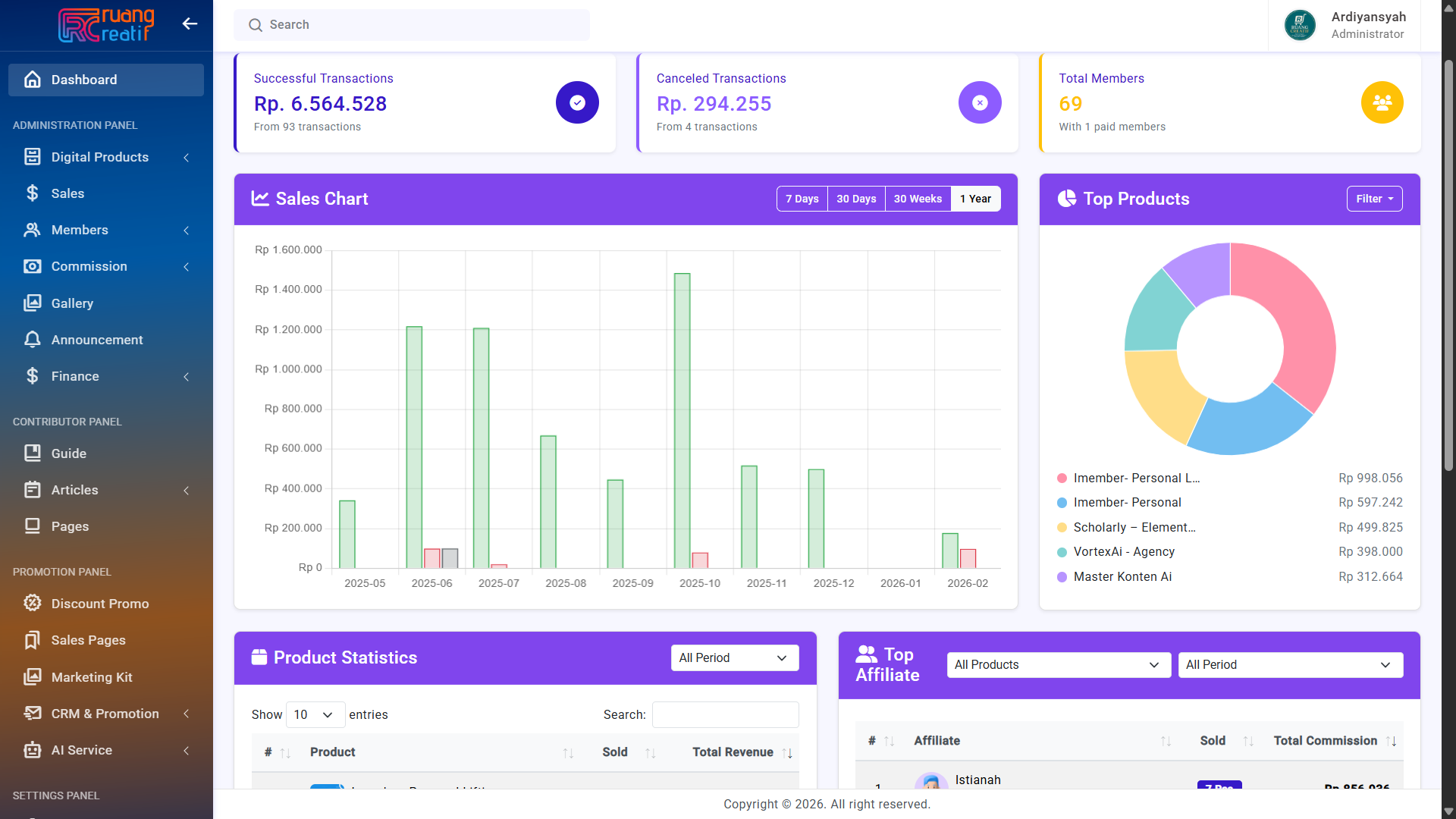Open the Pages icon in sidebar

(x=32, y=526)
